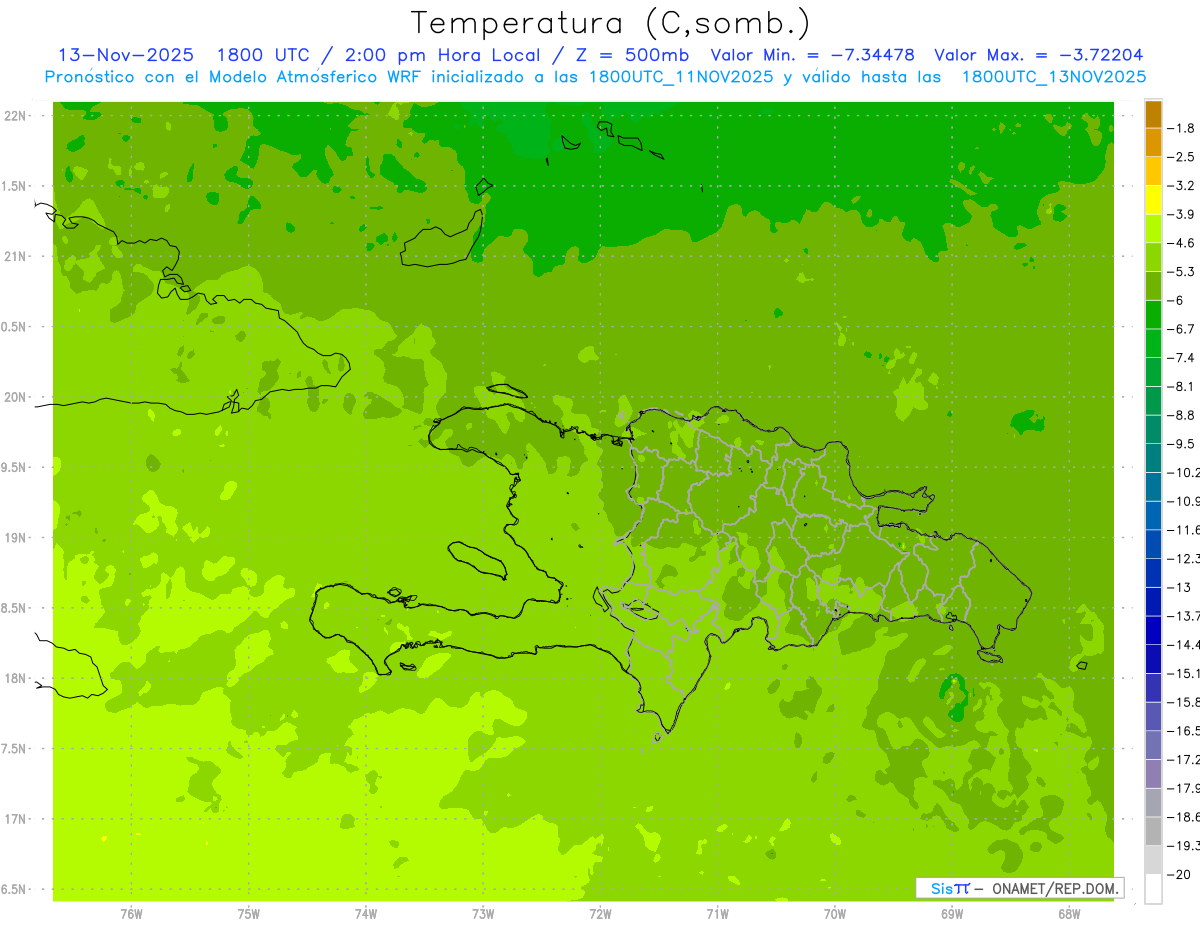Click the '-20' colorbar label
This screenshot has width=1200, height=927.
tap(1180, 874)
